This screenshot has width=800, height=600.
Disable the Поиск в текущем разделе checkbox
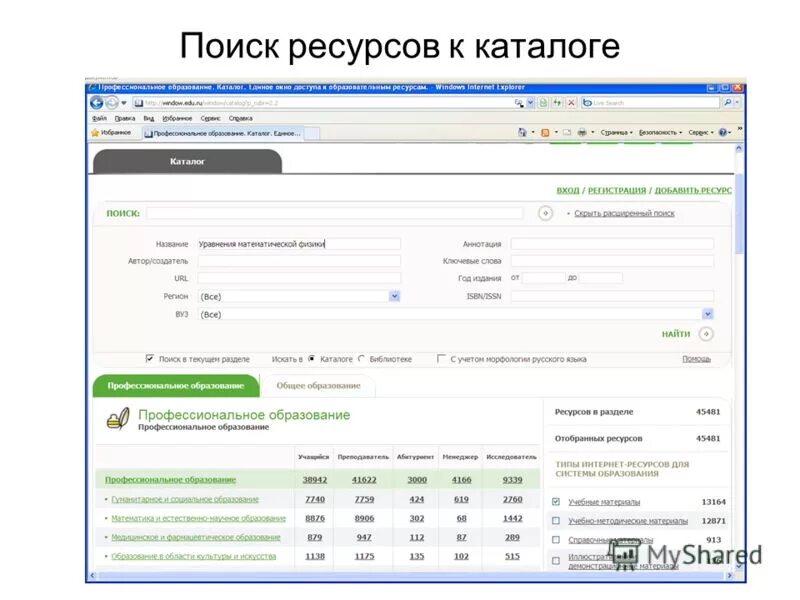(149, 355)
